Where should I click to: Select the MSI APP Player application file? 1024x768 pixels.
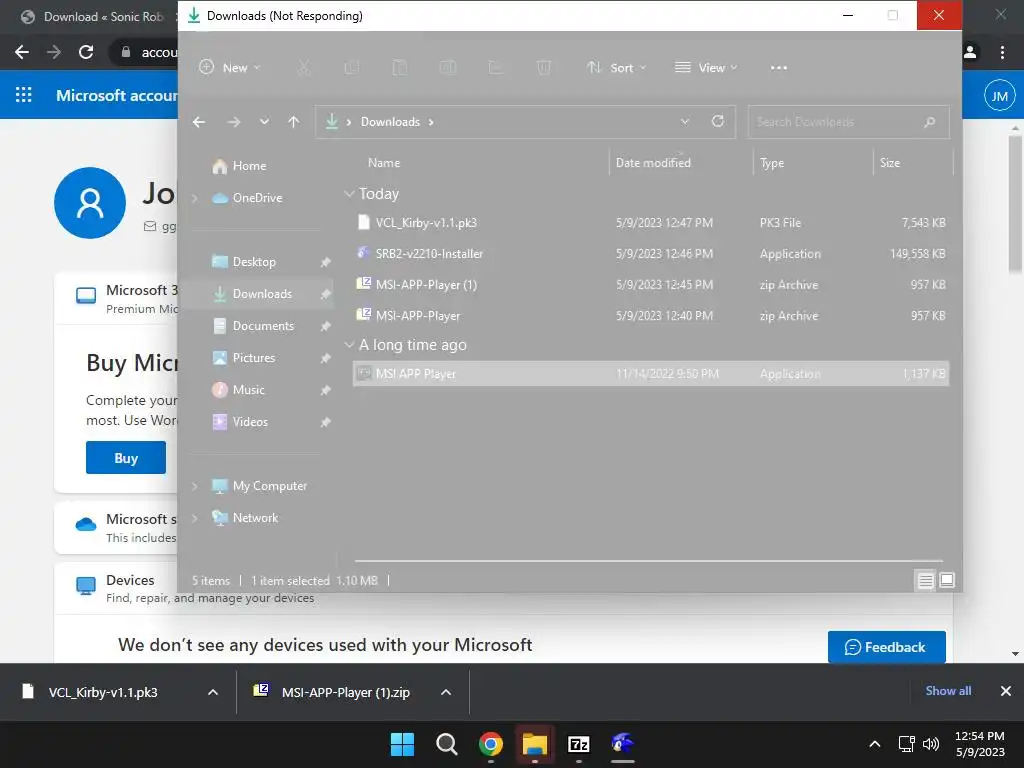(650, 374)
